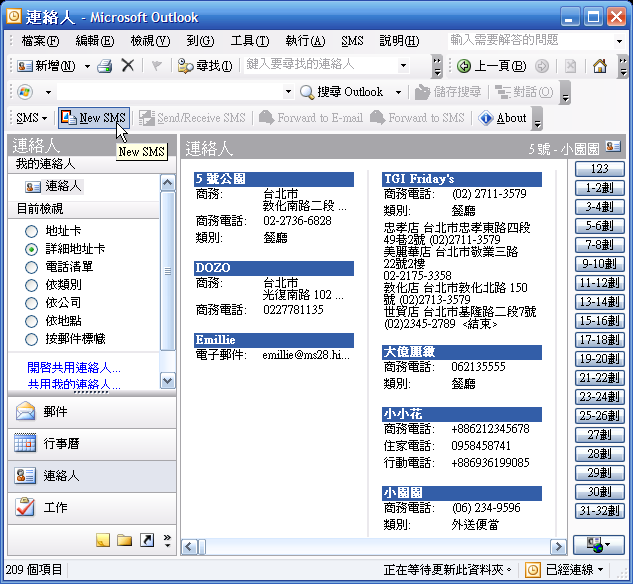
Task: Select the 依地點 view radio button
Action: [x=31, y=321]
